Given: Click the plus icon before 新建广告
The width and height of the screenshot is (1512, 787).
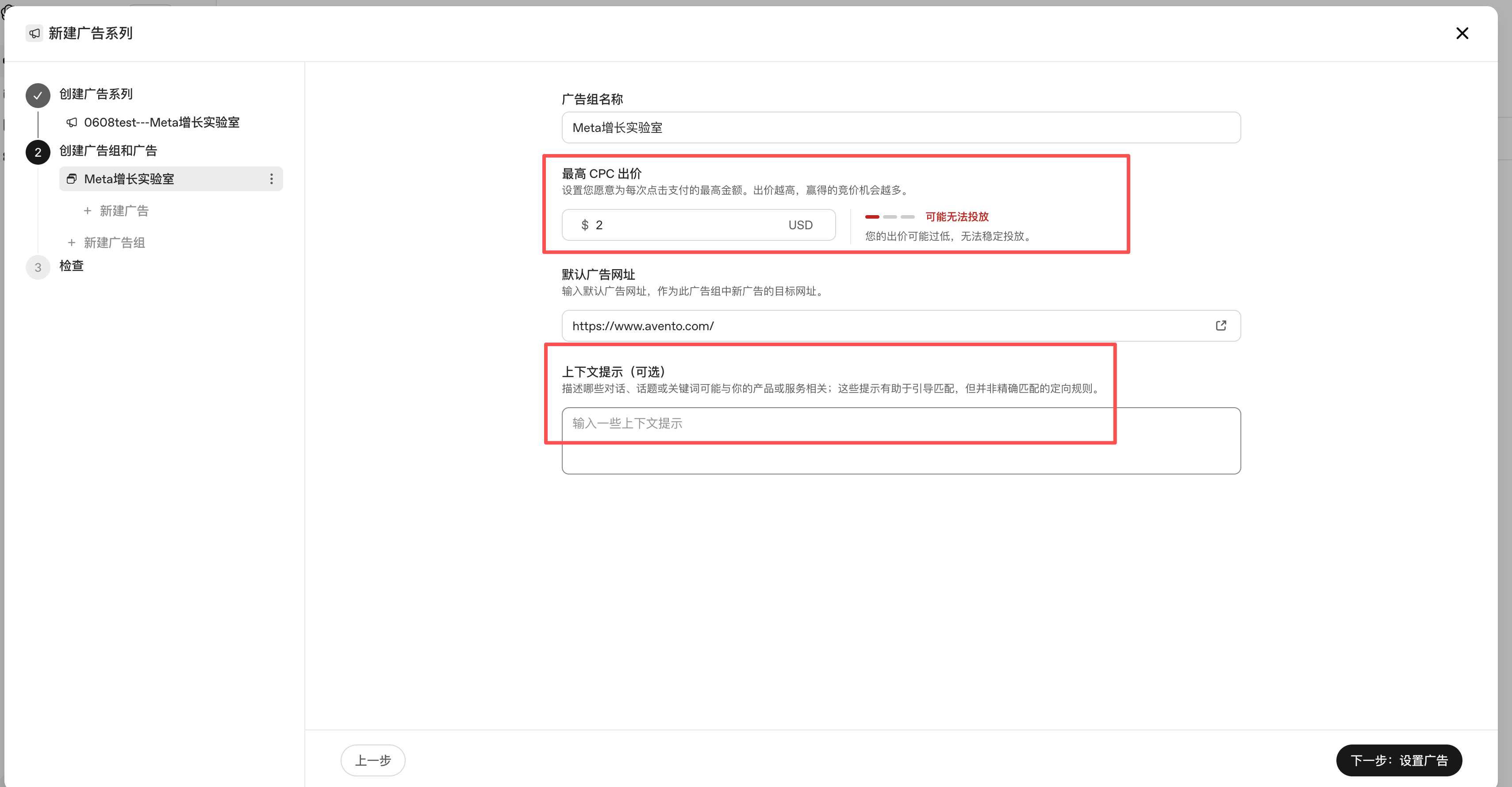Looking at the screenshot, I should 88,210.
